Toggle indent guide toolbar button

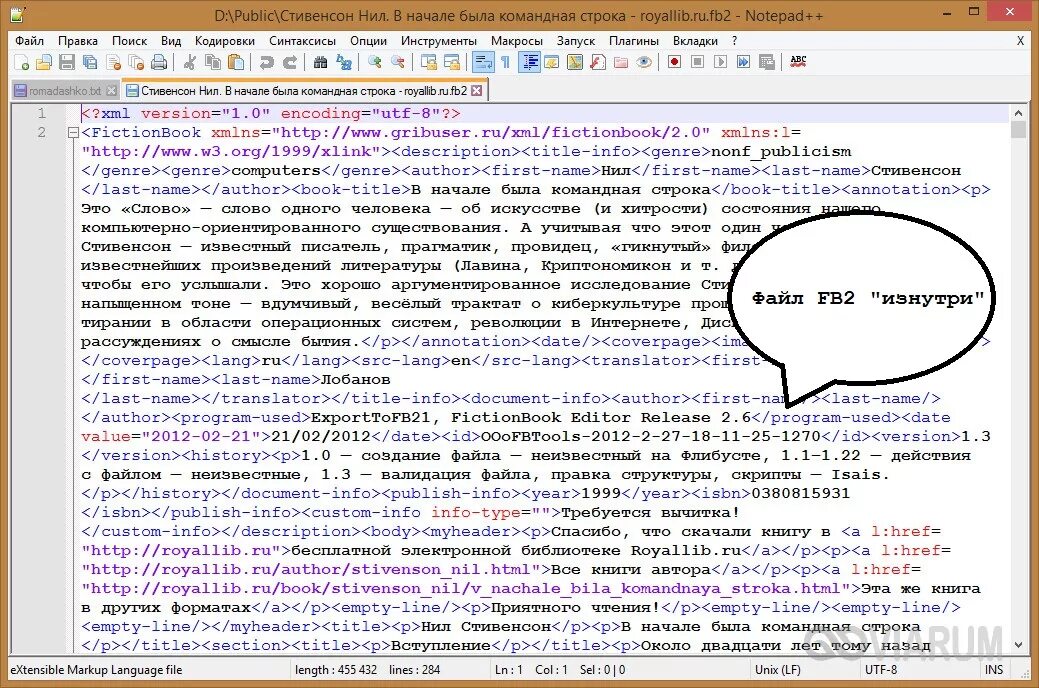coord(529,62)
